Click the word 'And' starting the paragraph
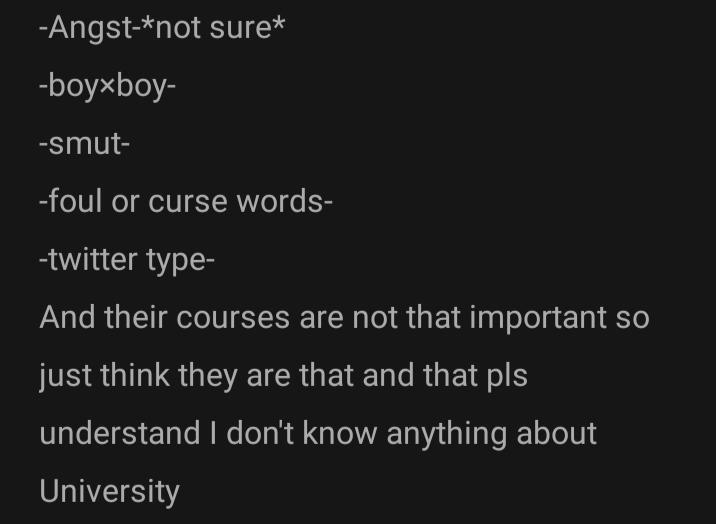 tap(67, 317)
